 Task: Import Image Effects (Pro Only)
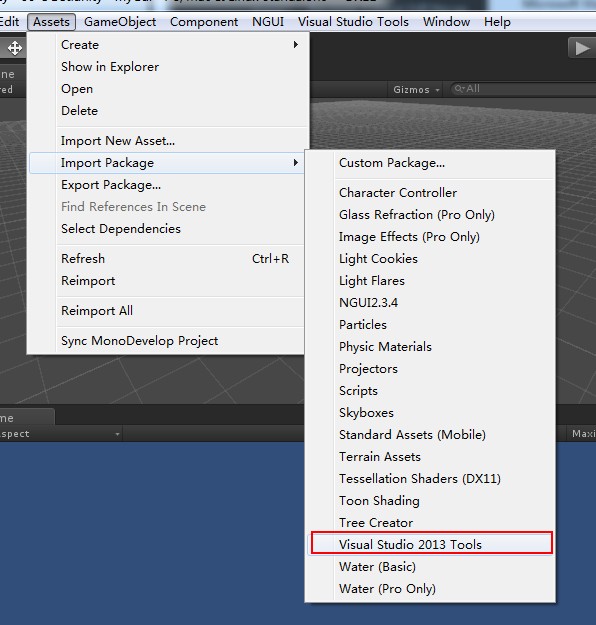coord(431,237)
